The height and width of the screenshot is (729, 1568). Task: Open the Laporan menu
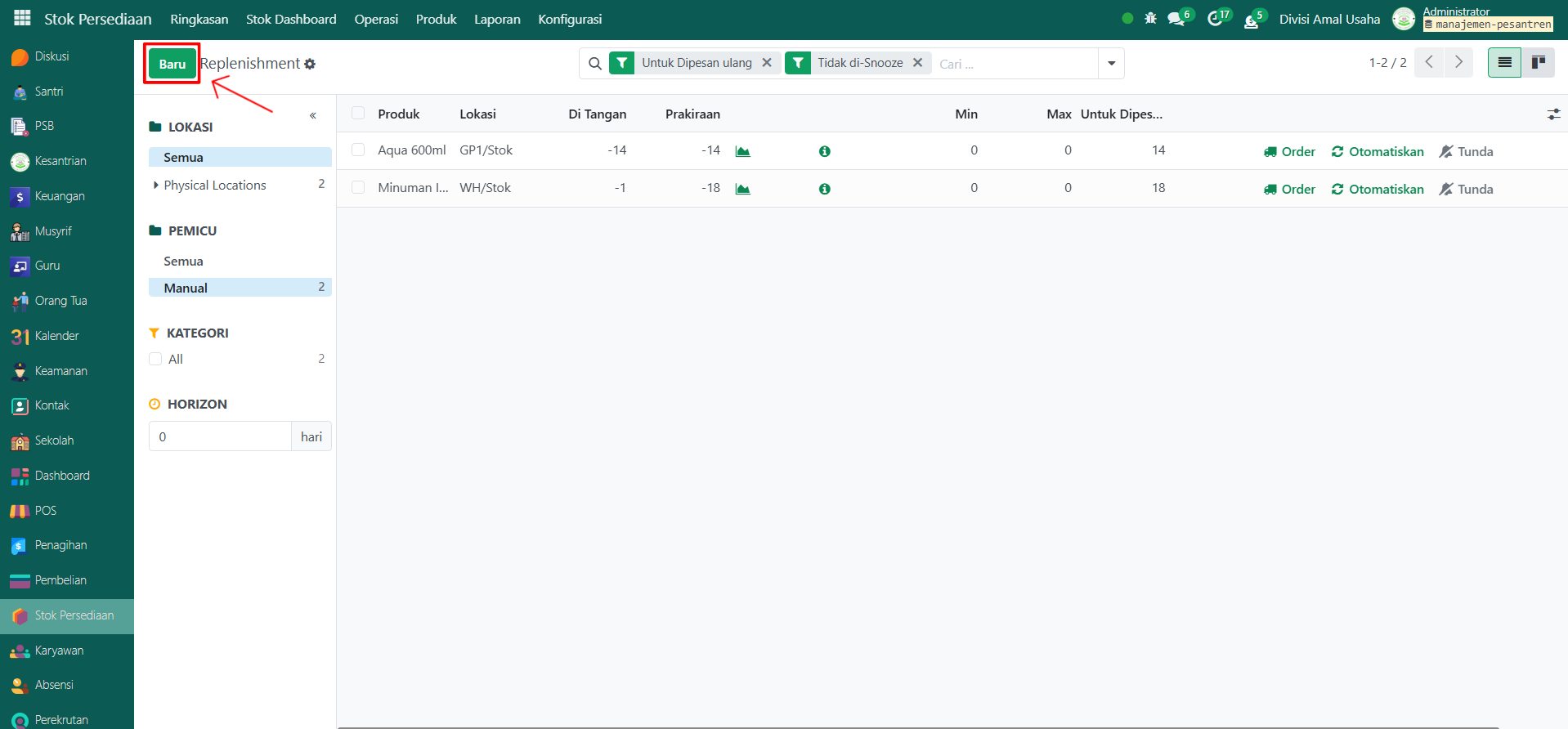coord(497,19)
